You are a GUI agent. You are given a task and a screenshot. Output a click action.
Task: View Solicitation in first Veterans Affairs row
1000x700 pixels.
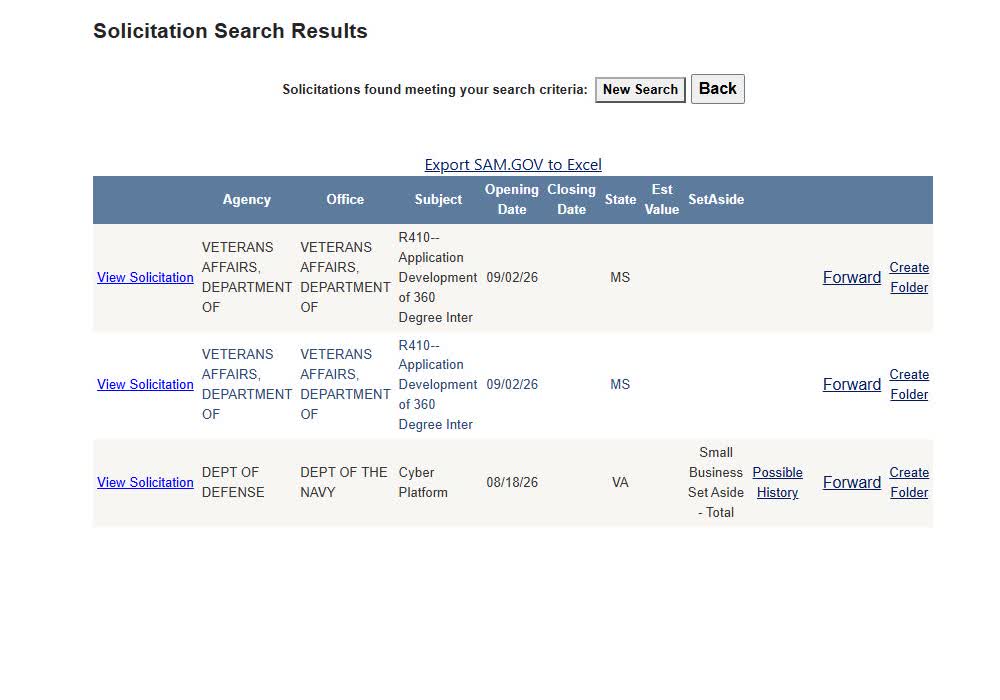(x=145, y=277)
